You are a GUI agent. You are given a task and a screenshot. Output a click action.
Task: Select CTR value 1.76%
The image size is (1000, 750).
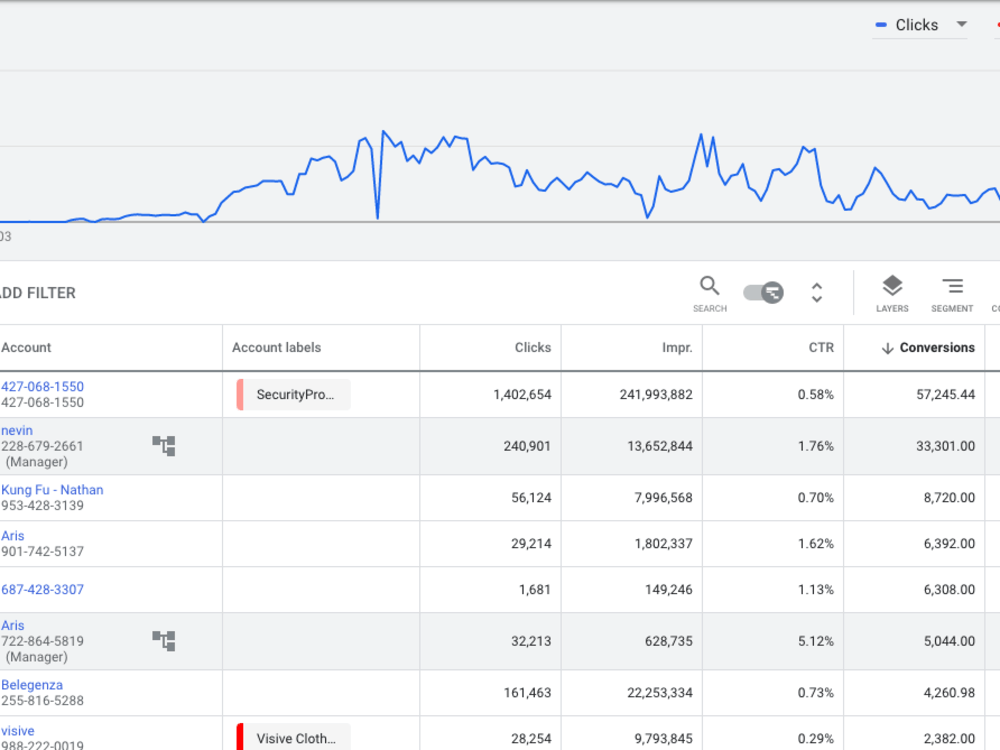point(816,446)
